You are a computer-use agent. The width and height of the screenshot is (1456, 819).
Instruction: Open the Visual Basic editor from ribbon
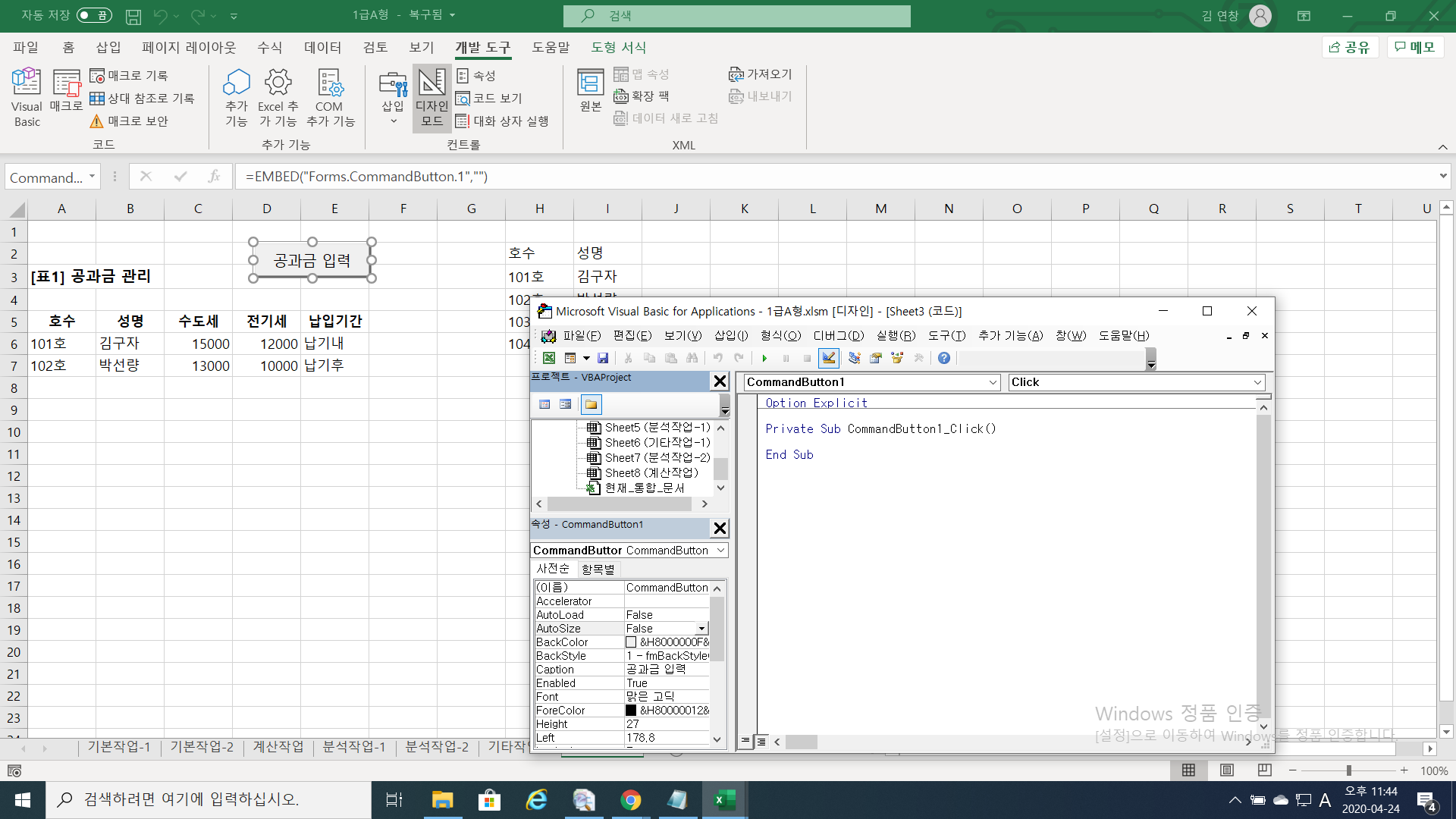[27, 97]
